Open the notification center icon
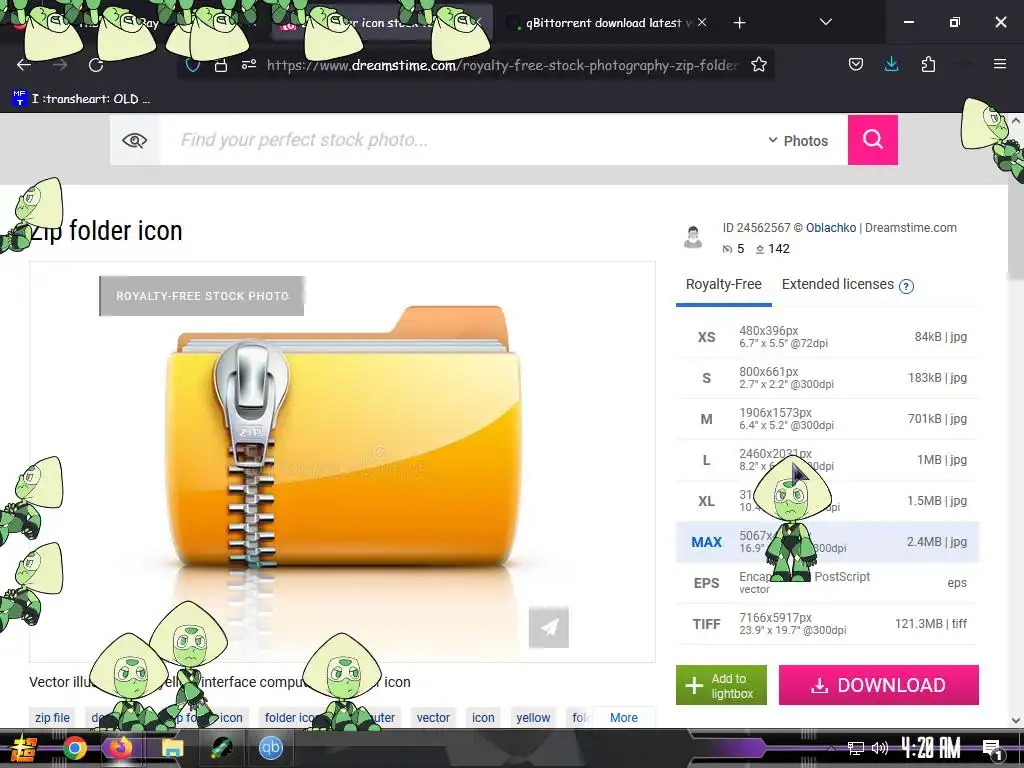Screen dimensions: 1024x768 click(993, 749)
